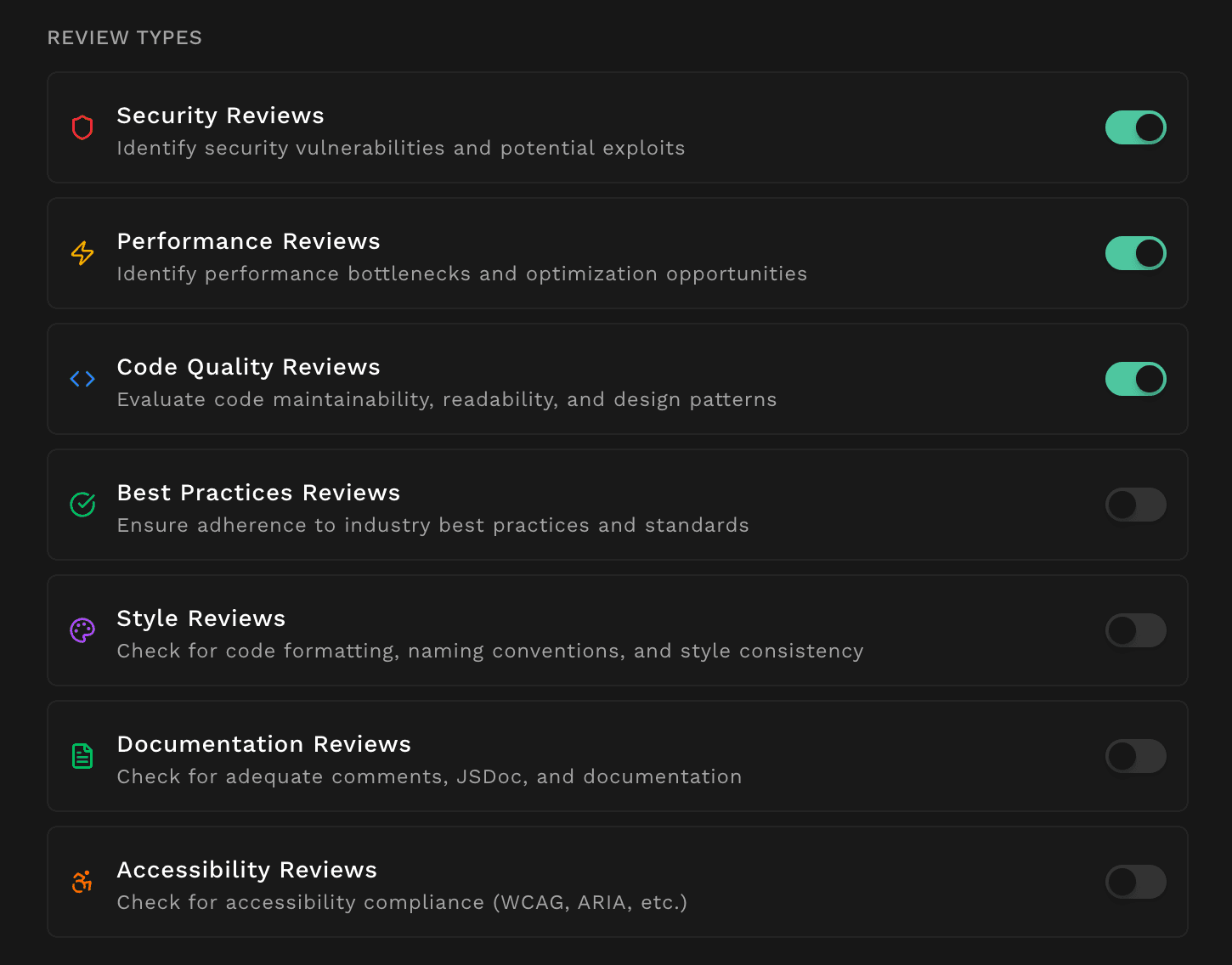This screenshot has width=1232, height=965.
Task: Enable Best Practices Reviews
Action: tap(1136, 505)
